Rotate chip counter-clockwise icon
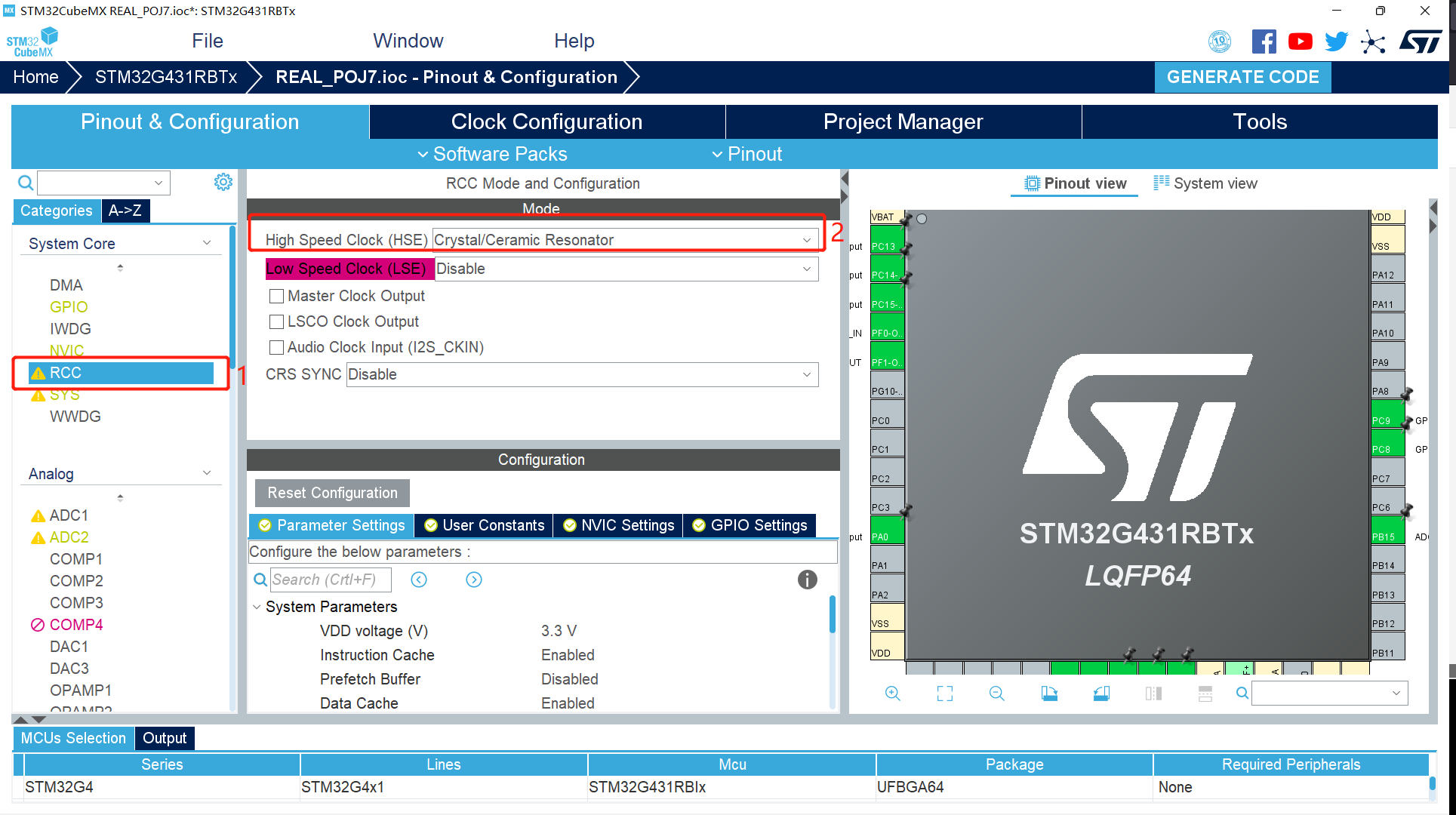Screen dimensions: 1456x815 (1101, 694)
